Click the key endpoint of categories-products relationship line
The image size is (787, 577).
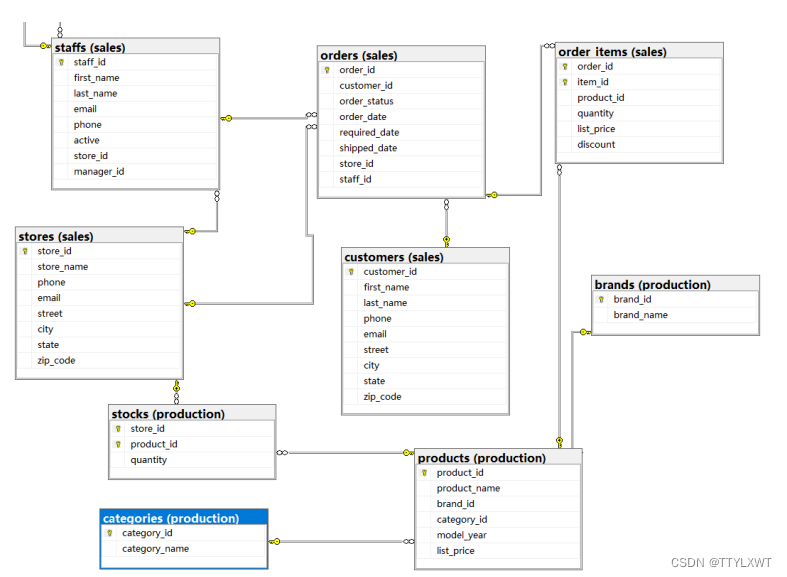click(x=275, y=542)
